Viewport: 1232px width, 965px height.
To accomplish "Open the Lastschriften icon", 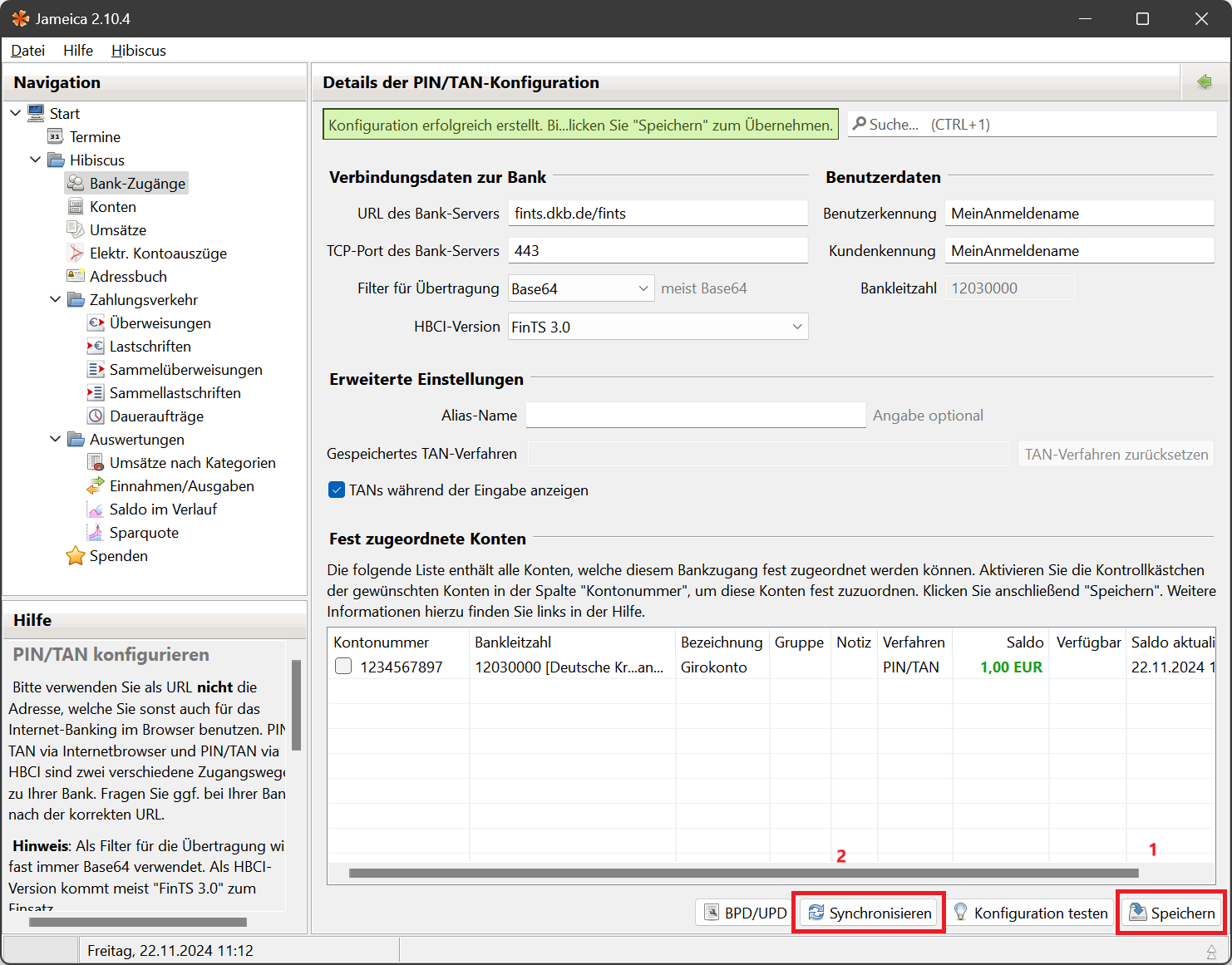I will (96, 346).
